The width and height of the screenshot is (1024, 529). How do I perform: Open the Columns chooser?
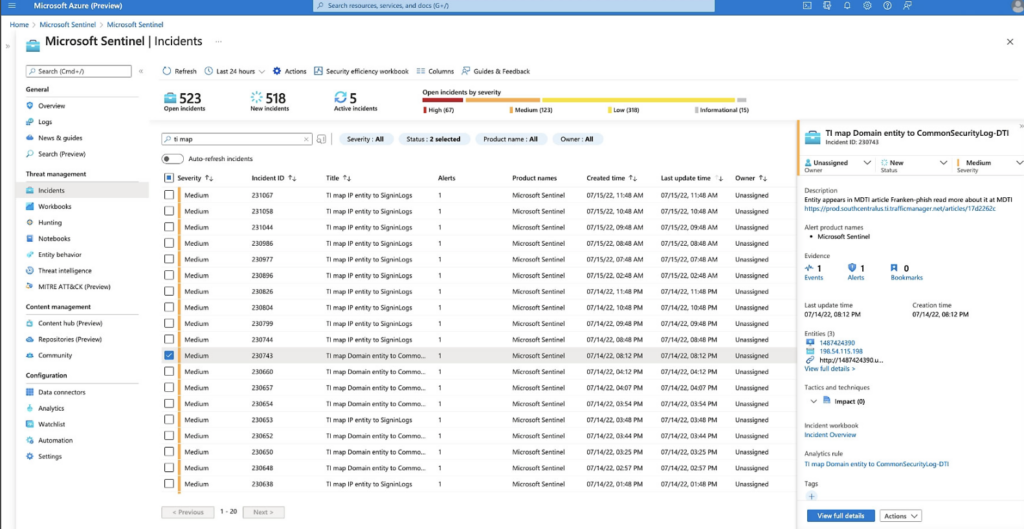[x=435, y=71]
